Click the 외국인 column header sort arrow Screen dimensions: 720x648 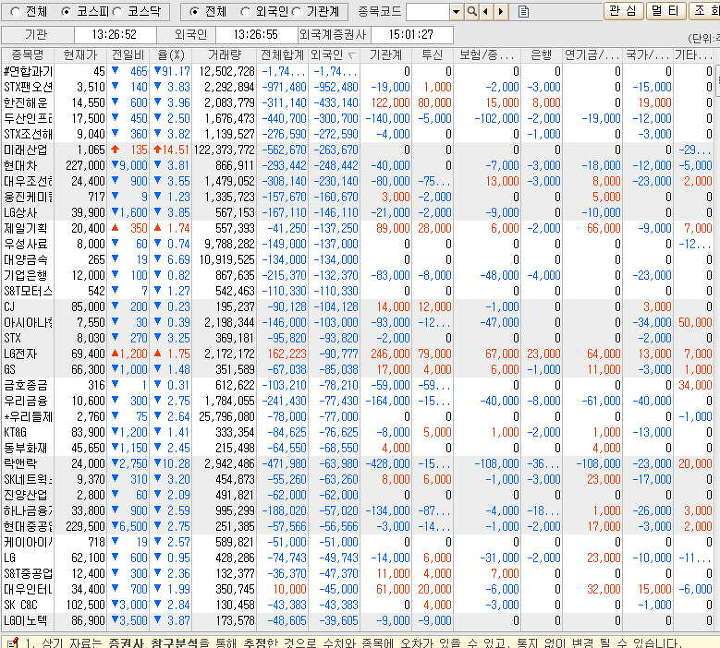pyautogui.click(x=352, y=56)
